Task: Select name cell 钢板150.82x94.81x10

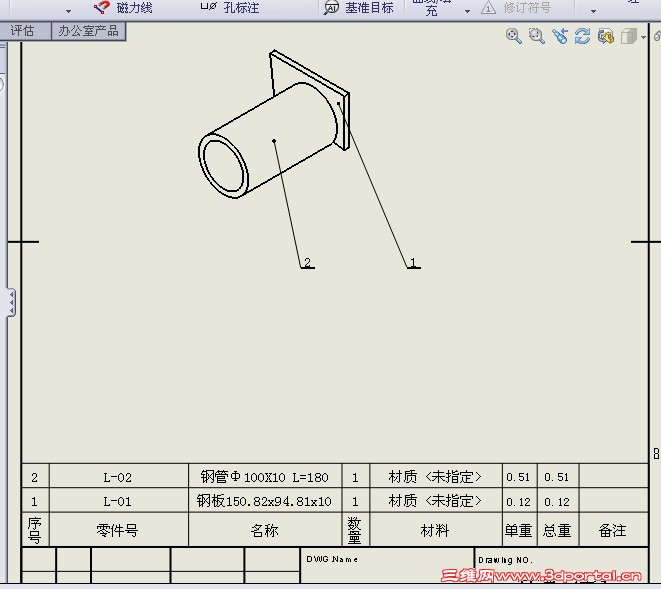Action: click(x=265, y=501)
